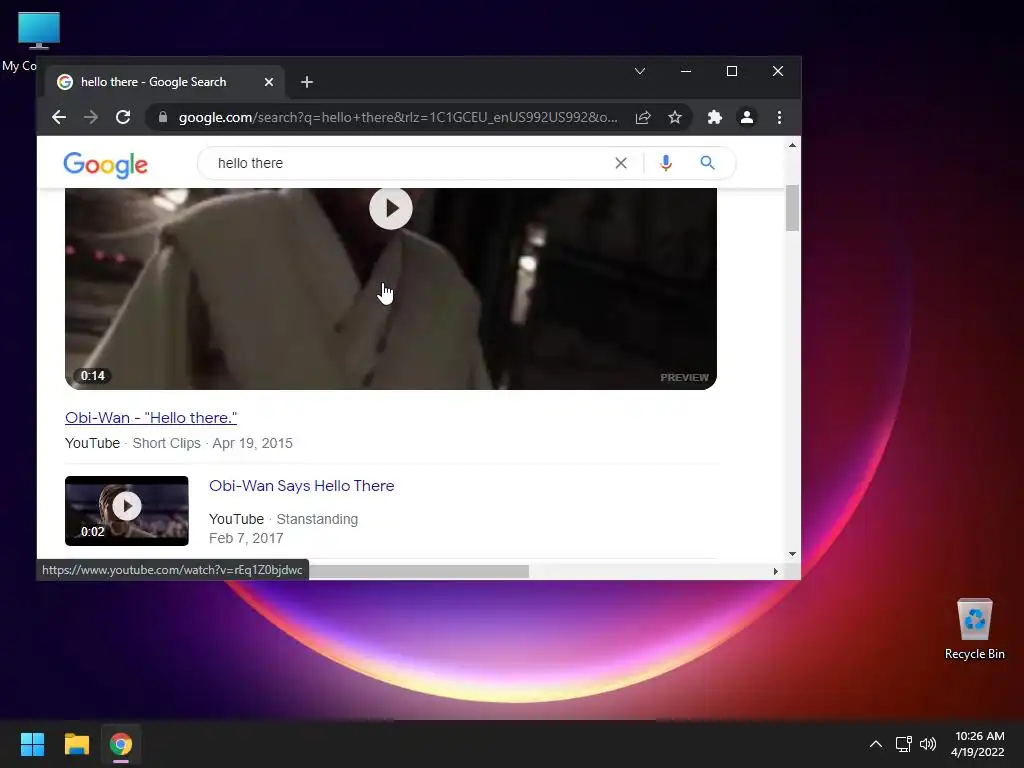Click the forward navigation arrow
Image resolution: width=1024 pixels, height=768 pixels.
click(91, 118)
